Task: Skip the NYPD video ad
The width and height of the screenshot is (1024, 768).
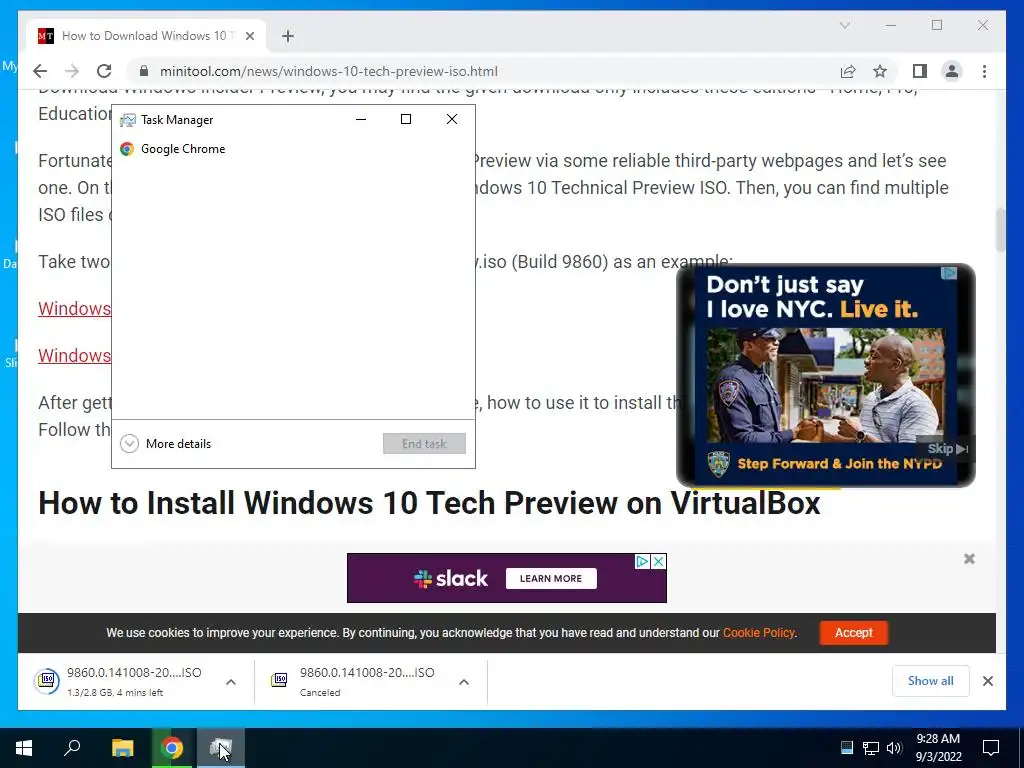Action: coord(948,449)
